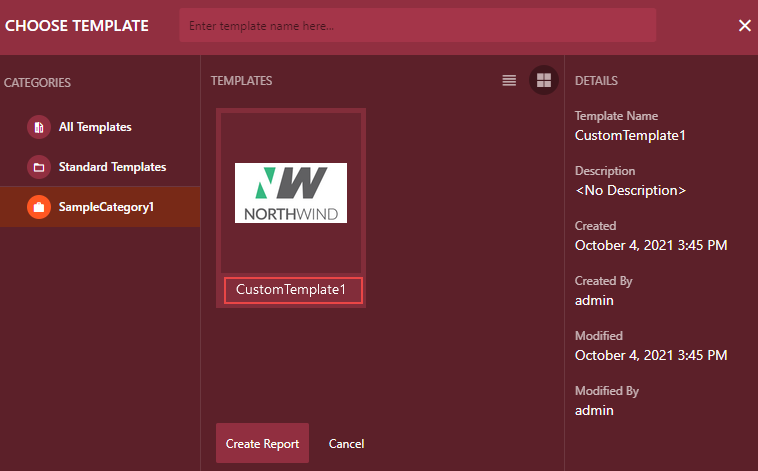Screen dimensions: 758x471
Task: Click the <No Description> text
Action: [x=630, y=191]
